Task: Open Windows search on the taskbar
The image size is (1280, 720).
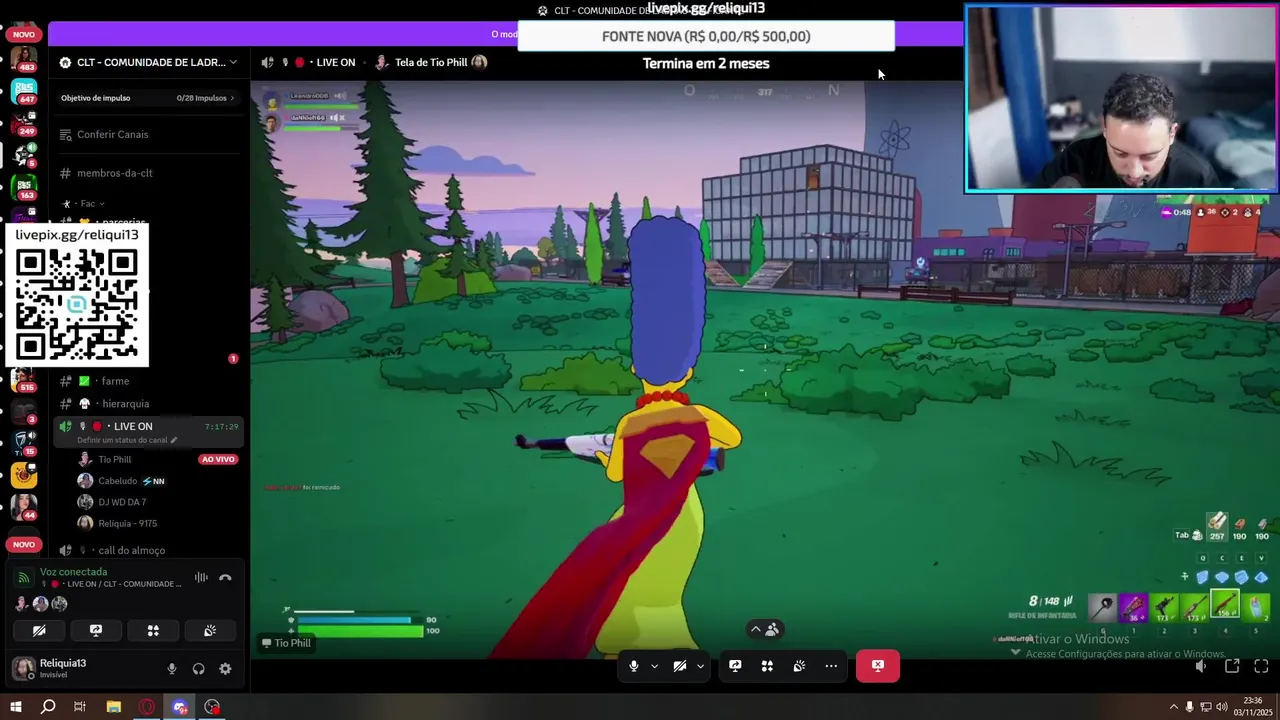Action: click(48, 707)
